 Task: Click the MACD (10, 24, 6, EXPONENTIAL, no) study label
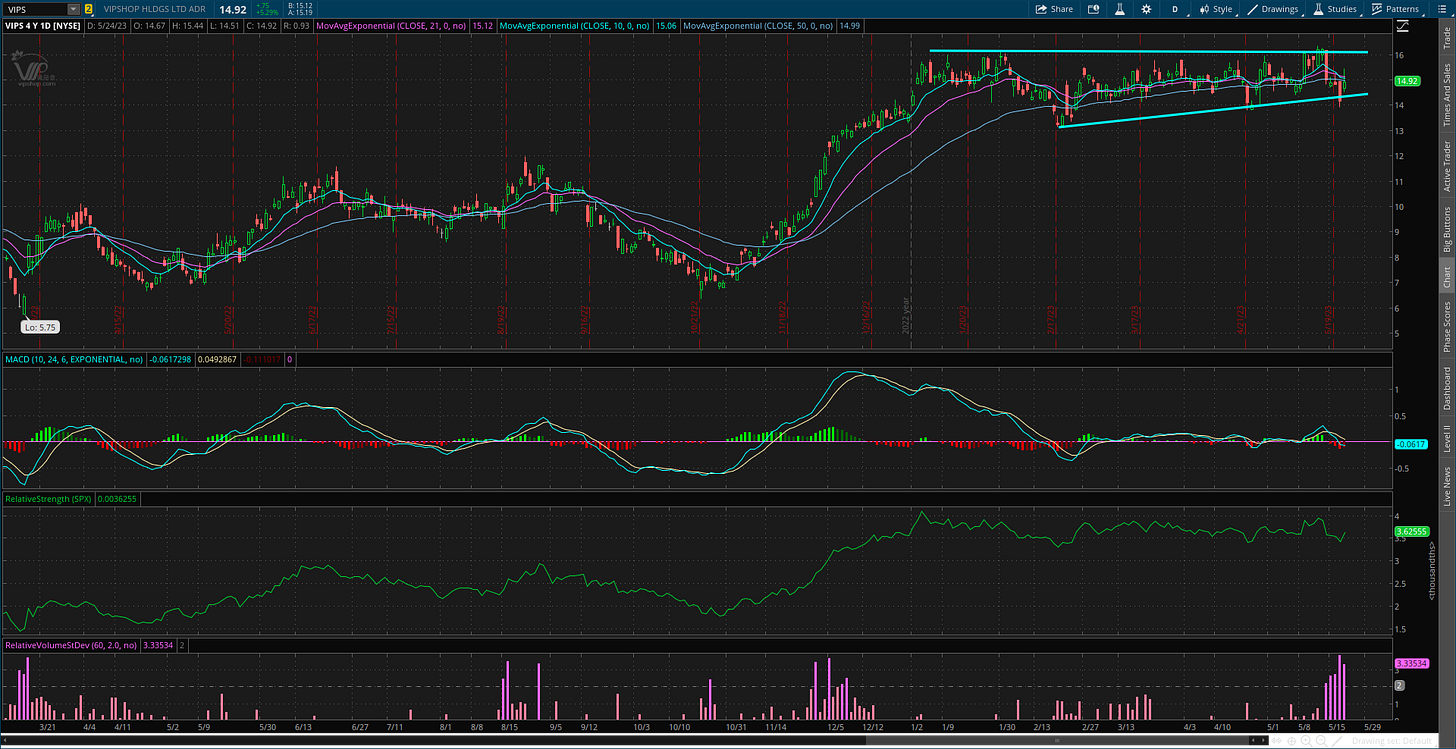[73, 358]
